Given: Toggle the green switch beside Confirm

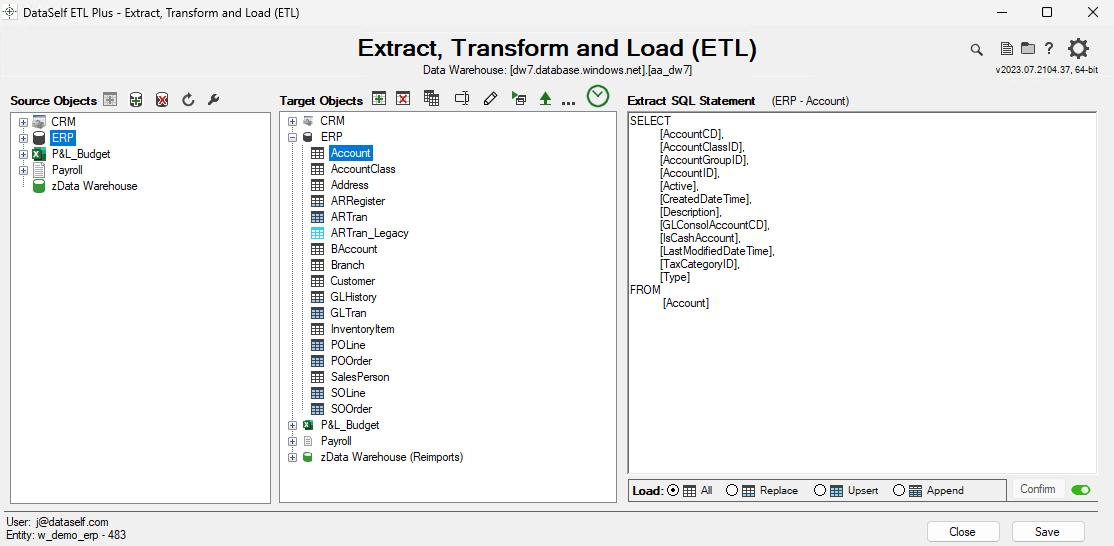Looking at the screenshot, I should [x=1080, y=490].
